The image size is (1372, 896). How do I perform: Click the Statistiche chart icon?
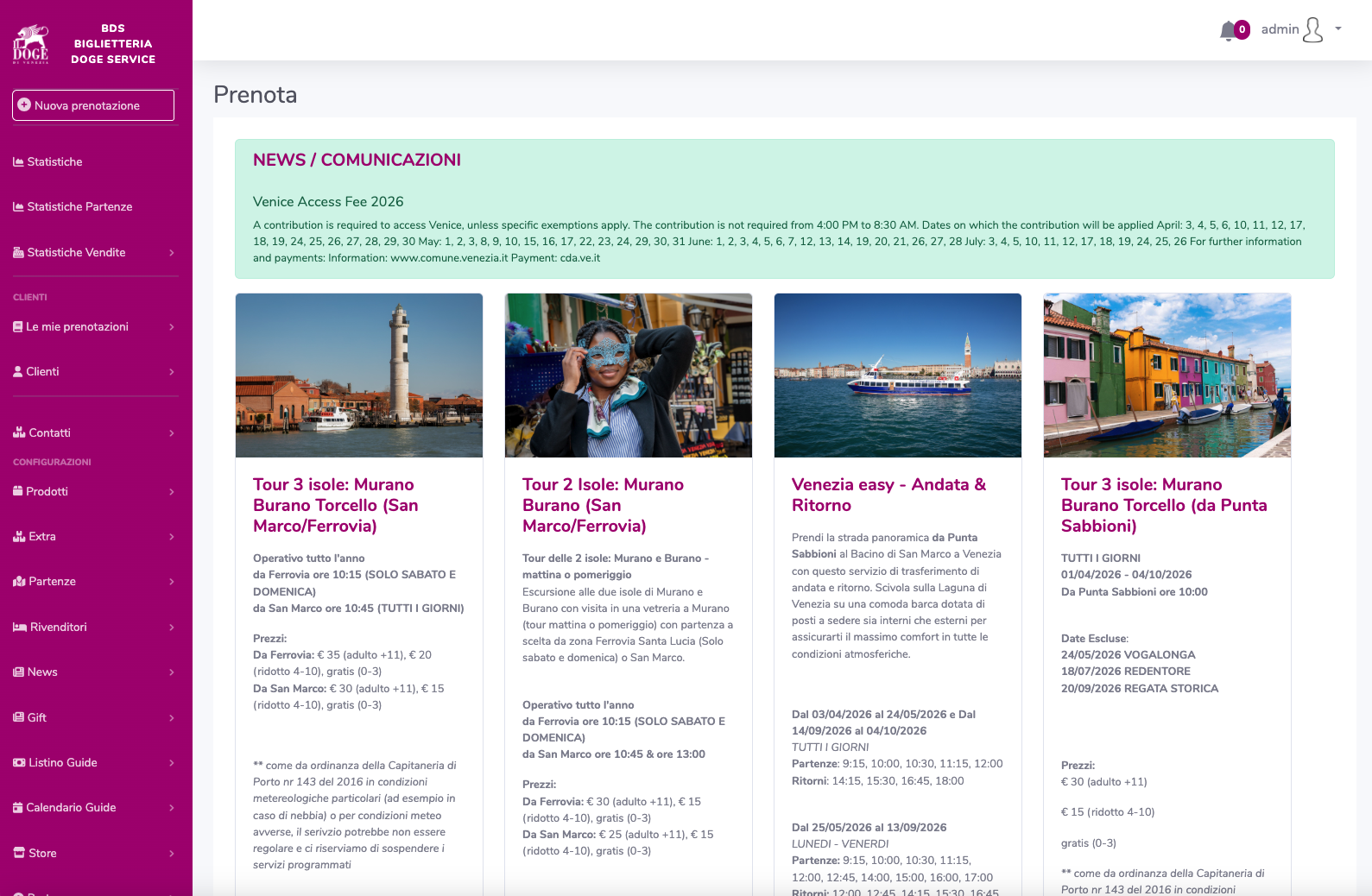pyautogui.click(x=18, y=161)
